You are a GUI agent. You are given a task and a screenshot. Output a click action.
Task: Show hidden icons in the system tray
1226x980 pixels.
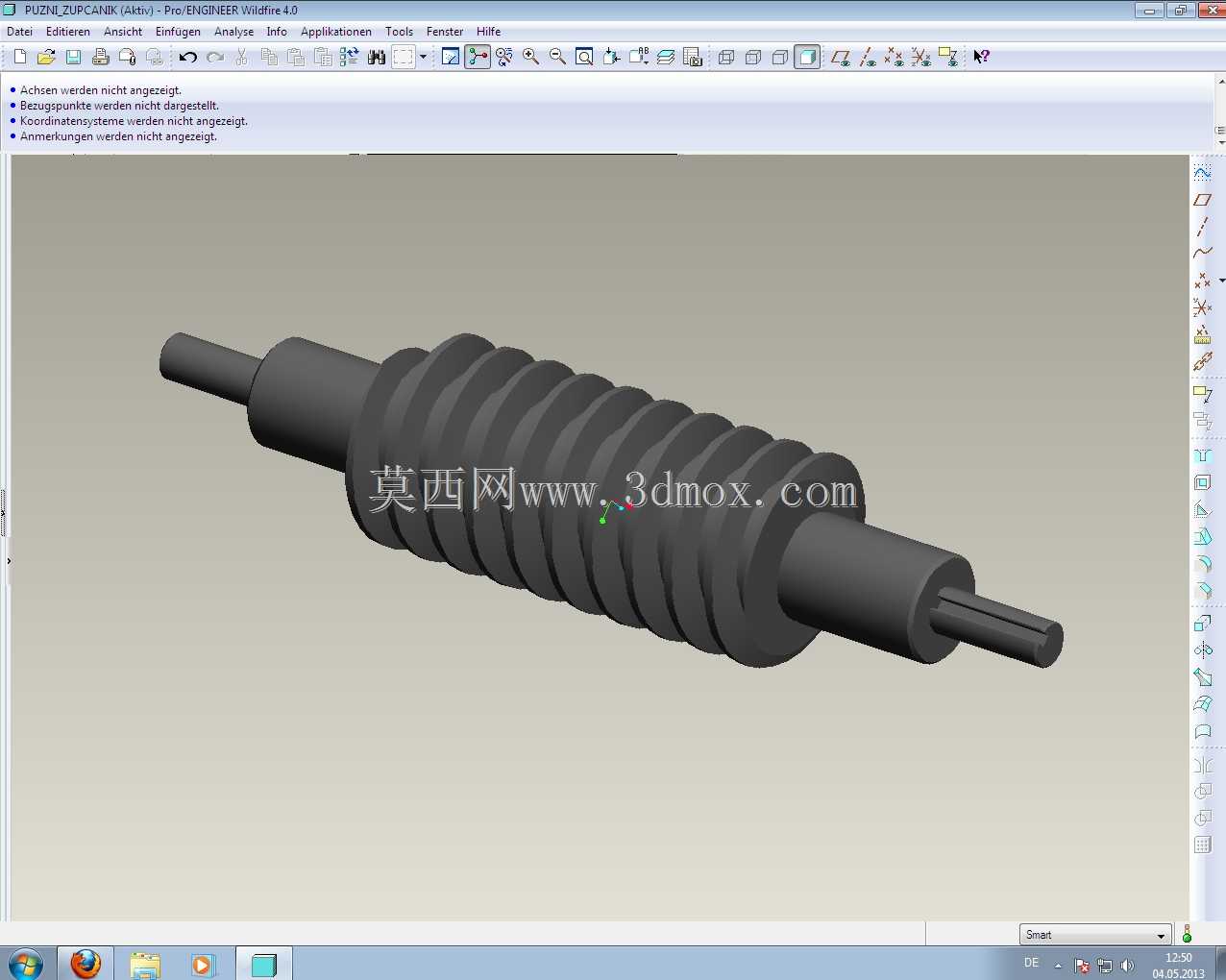[1059, 966]
